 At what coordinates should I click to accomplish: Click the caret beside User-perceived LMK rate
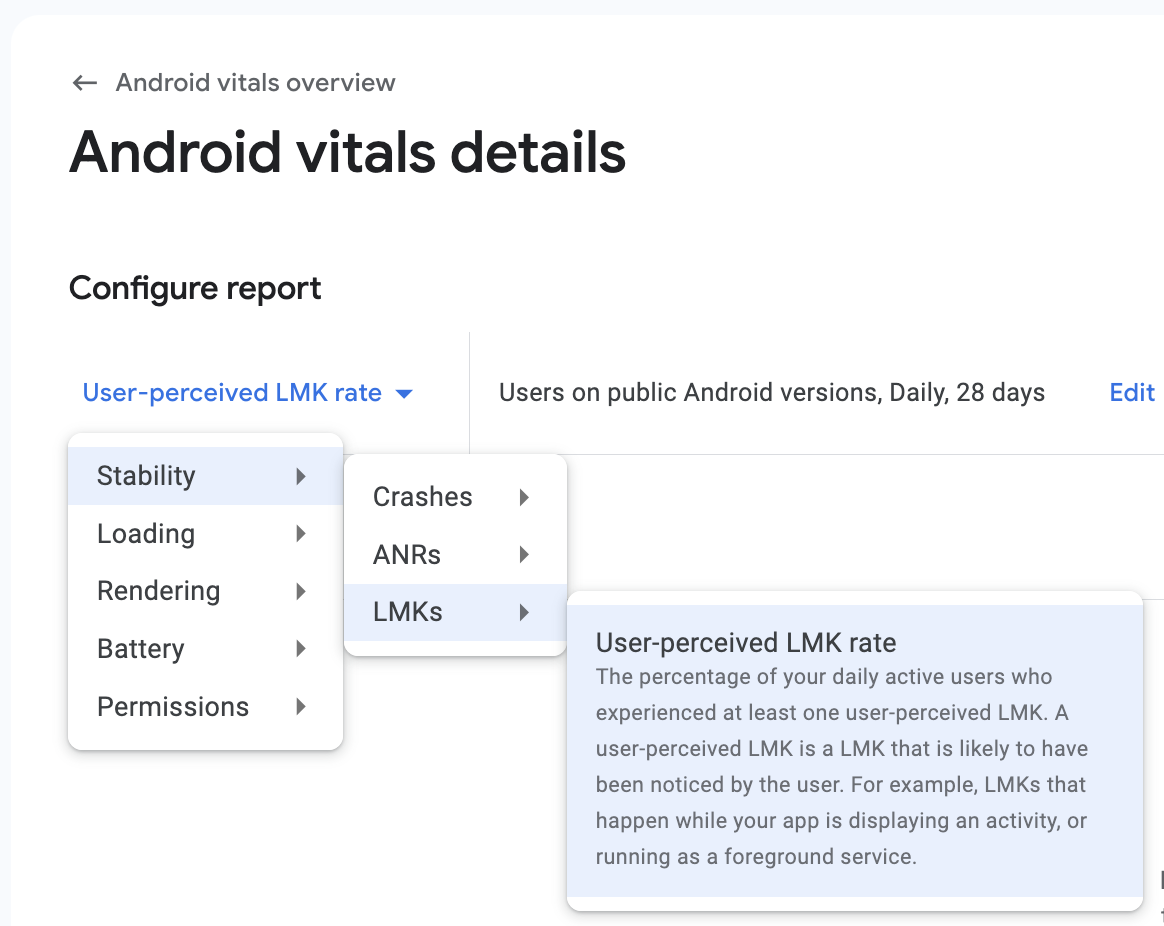(x=403, y=393)
